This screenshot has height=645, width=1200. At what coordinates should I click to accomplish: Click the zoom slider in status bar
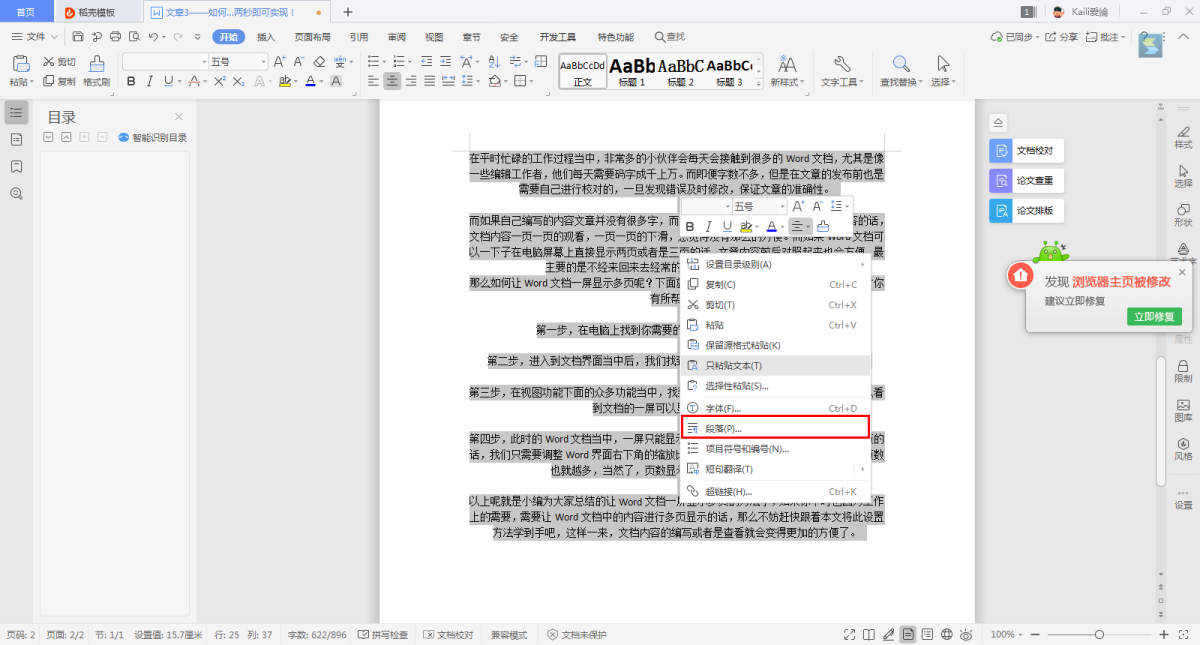[1098, 634]
